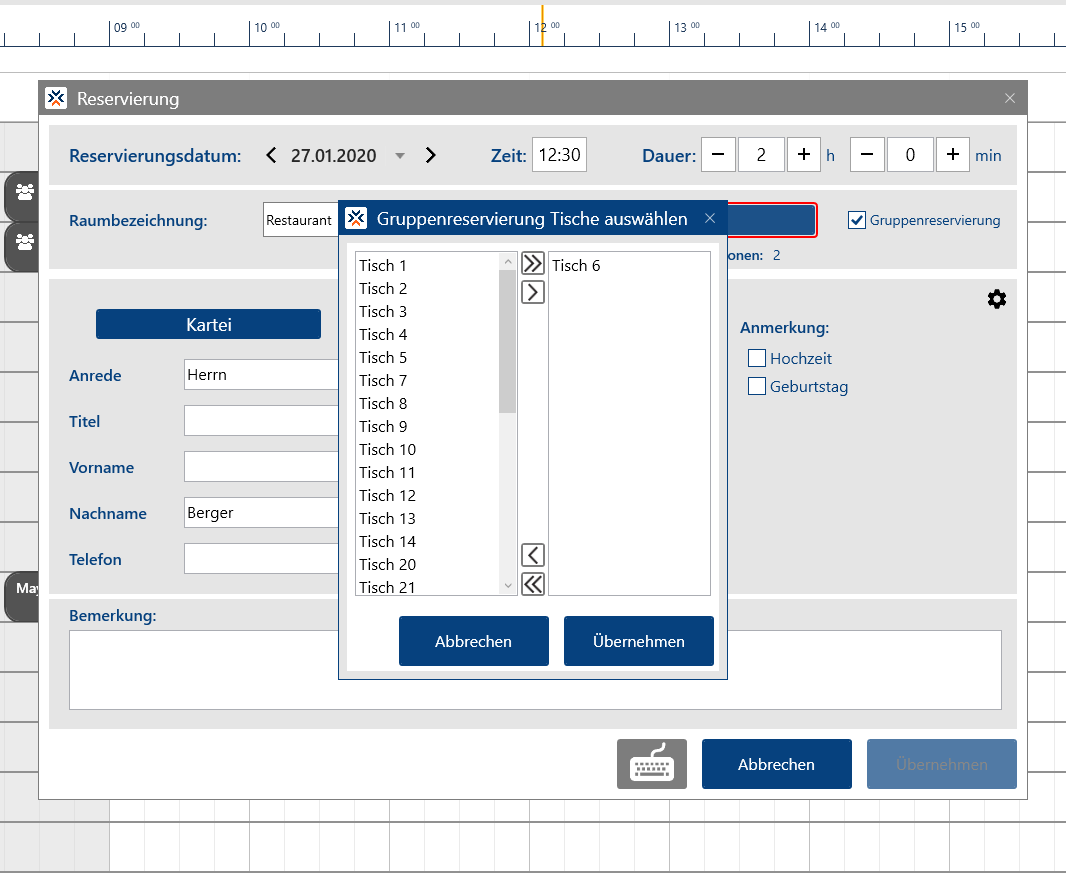The image size is (1066, 873).
Task: Tick the Geburtstag checkbox
Action: pos(757,386)
